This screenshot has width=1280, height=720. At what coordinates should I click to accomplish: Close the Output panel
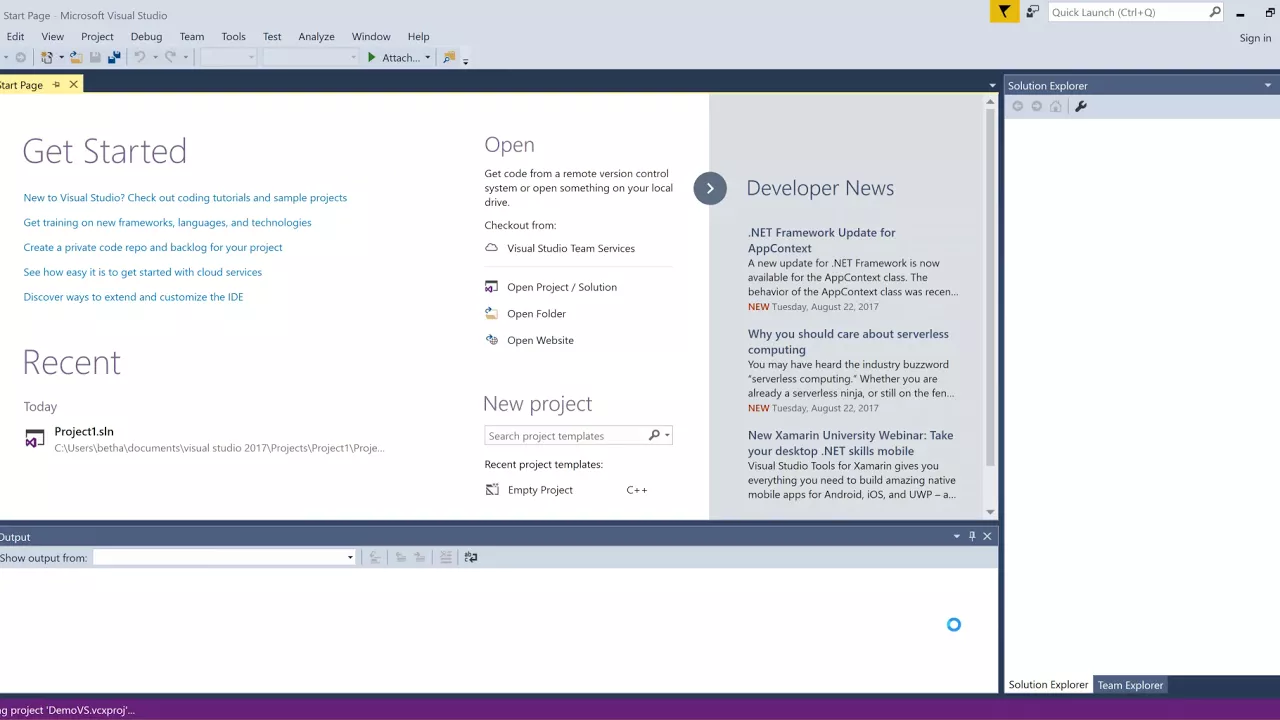[987, 537]
